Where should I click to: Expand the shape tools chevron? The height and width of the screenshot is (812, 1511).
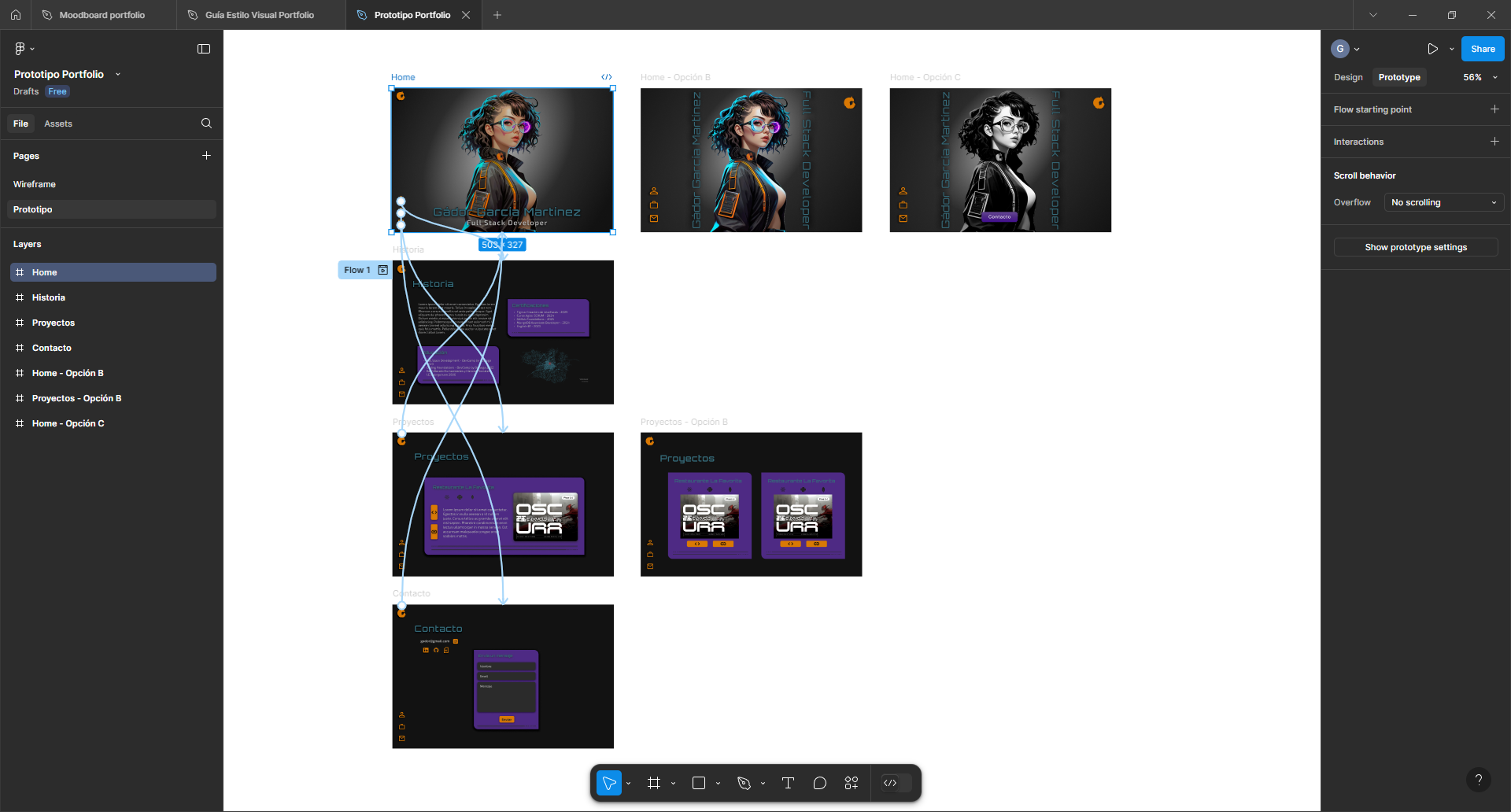point(718,784)
